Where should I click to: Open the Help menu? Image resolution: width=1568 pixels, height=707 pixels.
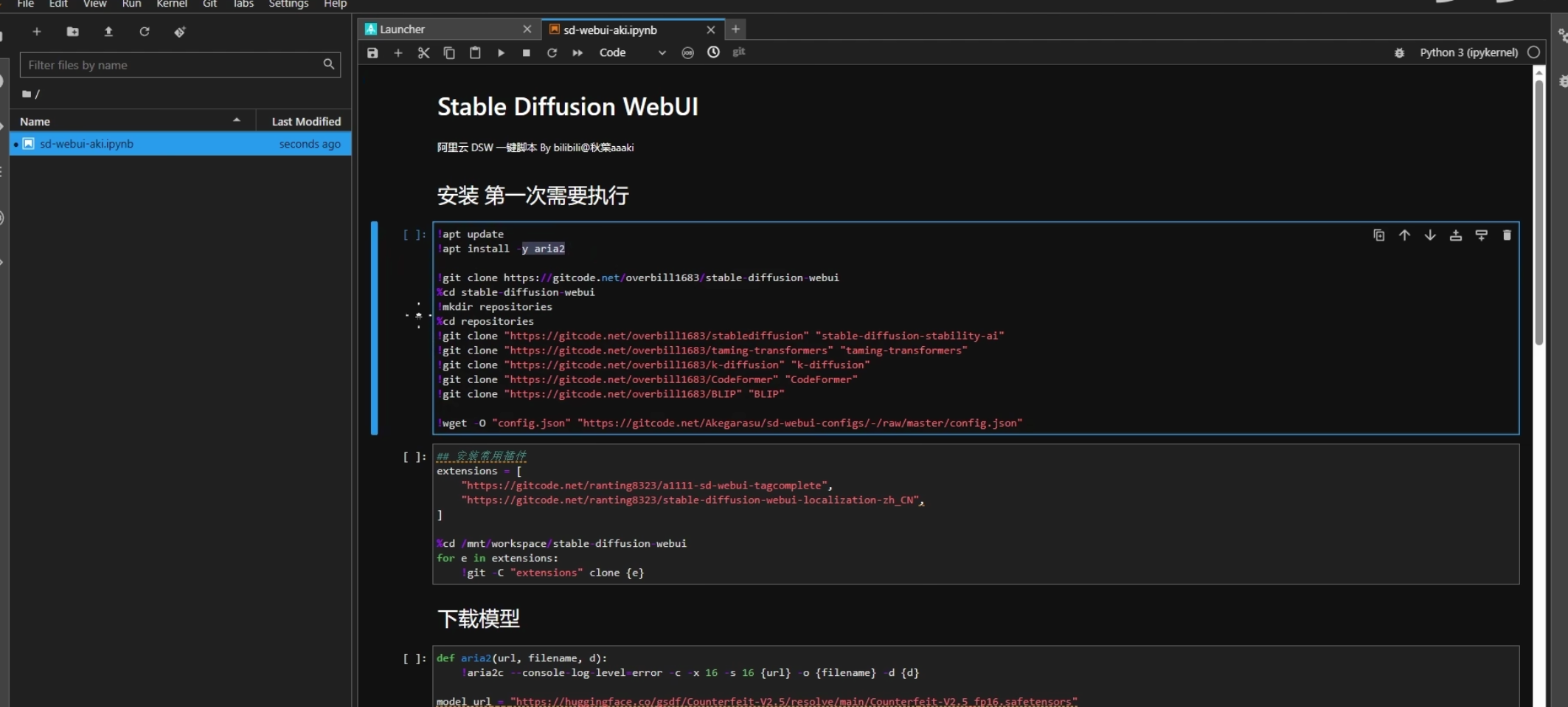(x=335, y=4)
